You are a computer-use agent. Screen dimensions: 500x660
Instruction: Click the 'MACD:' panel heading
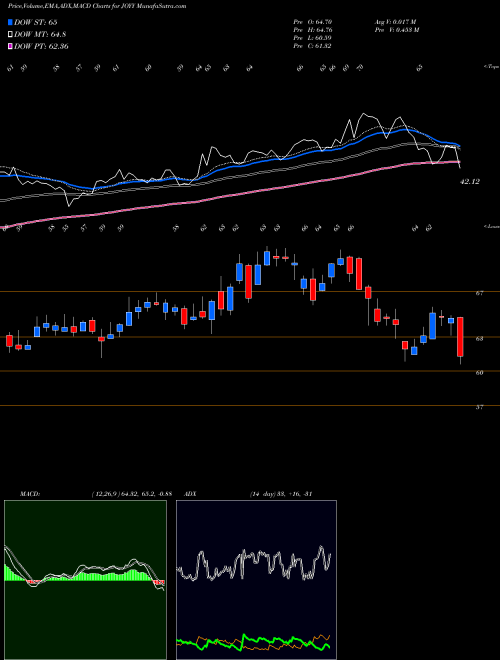click(x=29, y=493)
